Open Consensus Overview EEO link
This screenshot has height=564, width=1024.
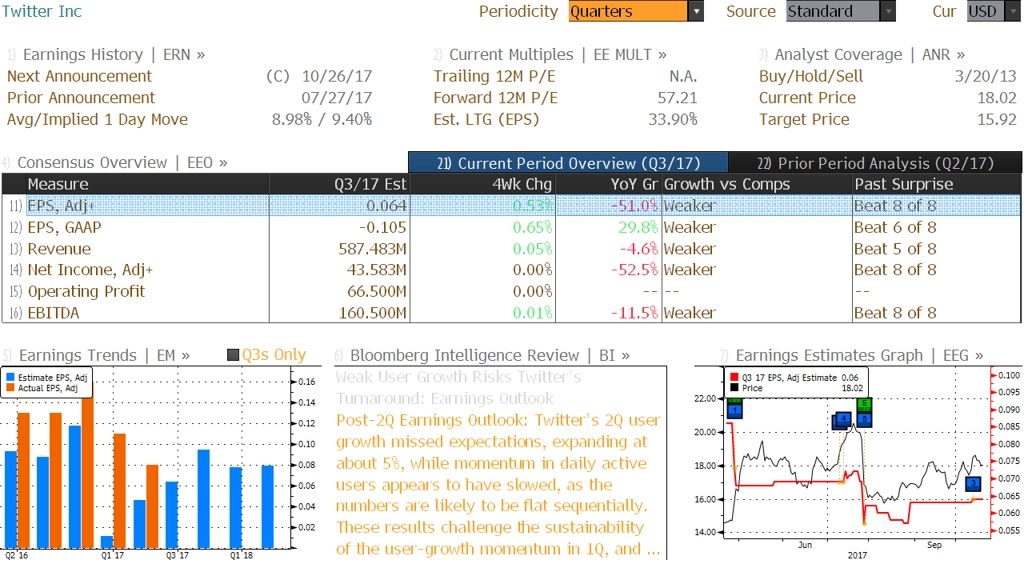tap(122, 163)
